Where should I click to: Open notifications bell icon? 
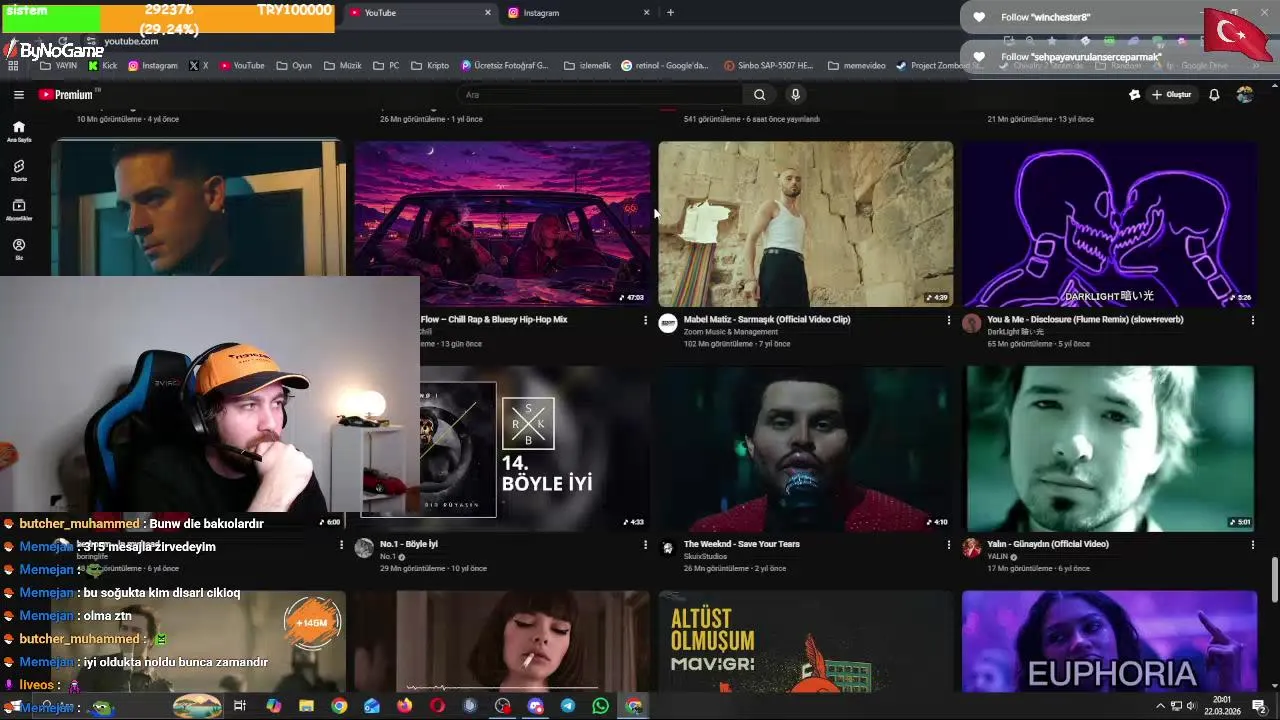(x=1214, y=95)
